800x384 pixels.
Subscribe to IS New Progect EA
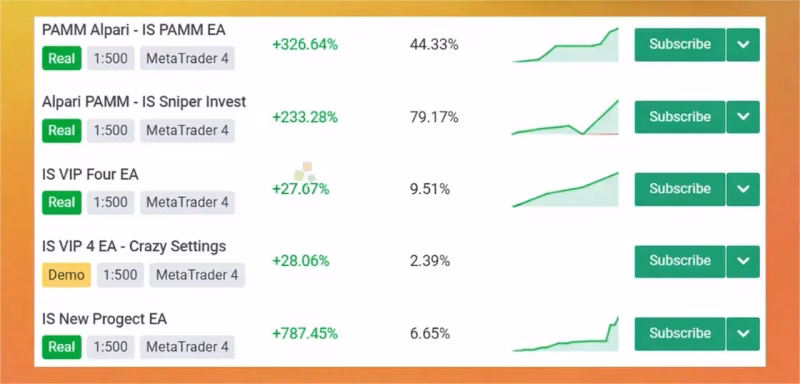(x=680, y=334)
